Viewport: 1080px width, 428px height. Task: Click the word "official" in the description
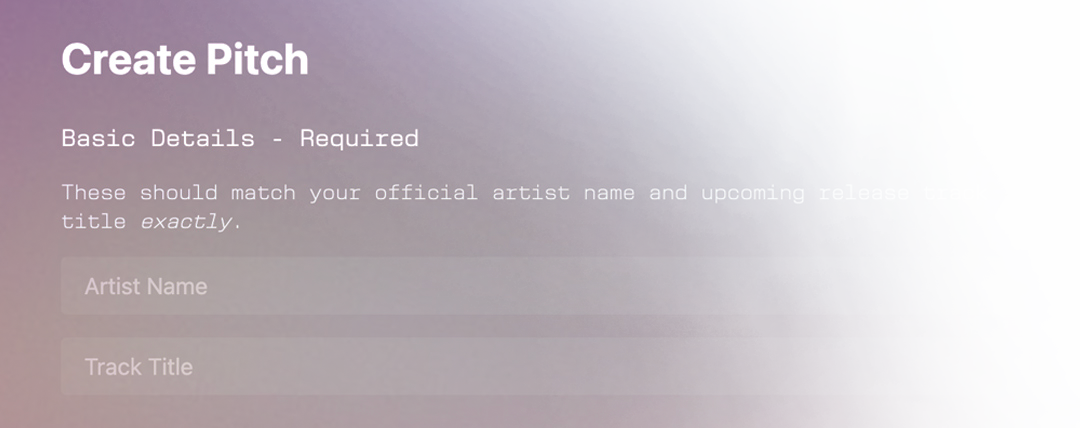(x=426, y=192)
